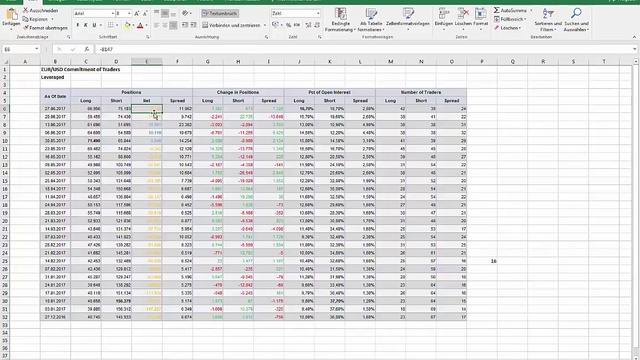Screen dimensions: 640x360
Task: Apply thousands separator format
Action: click(297, 25)
